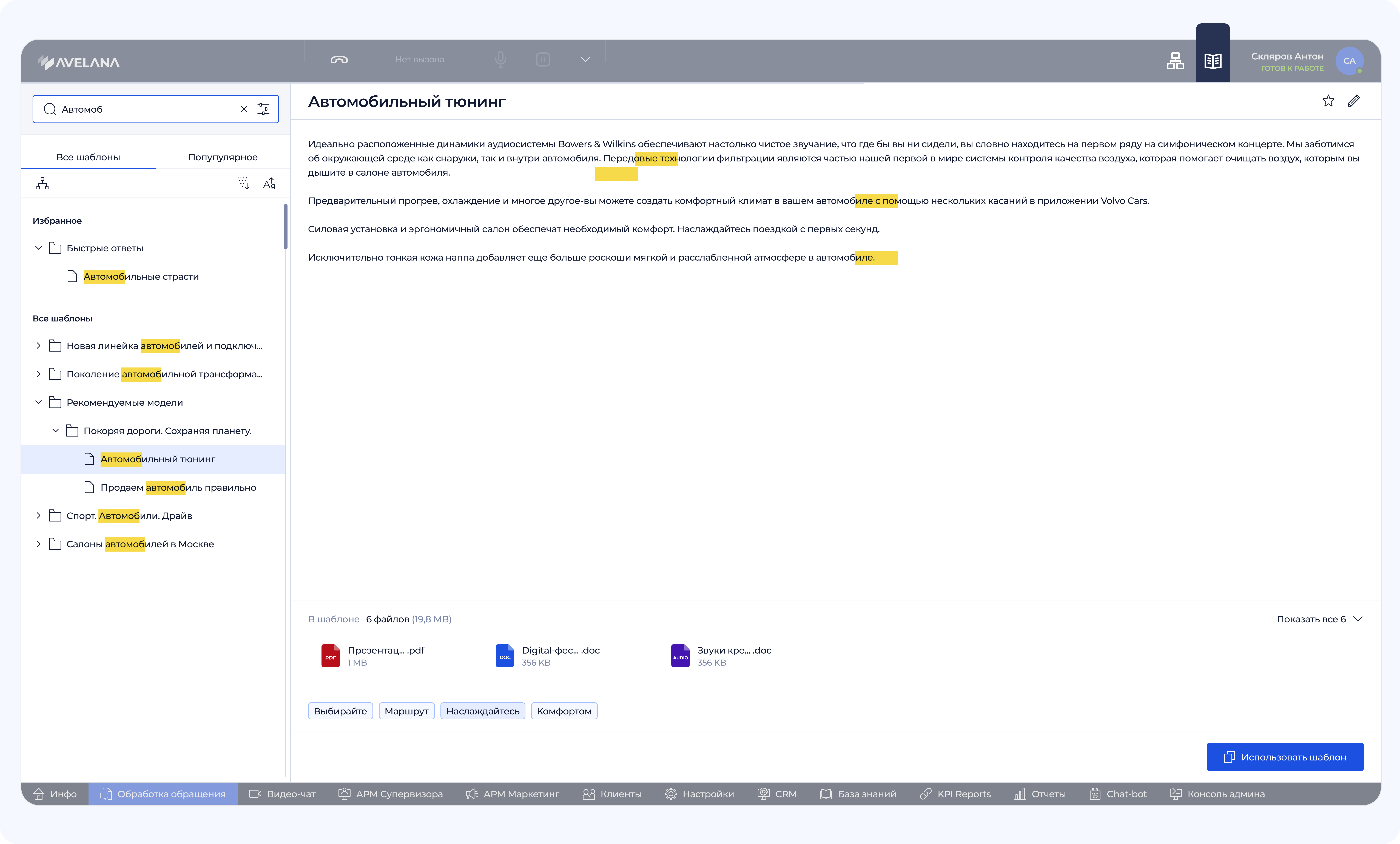
Task: Open Консоль админа bottom tab
Action: [1217, 794]
